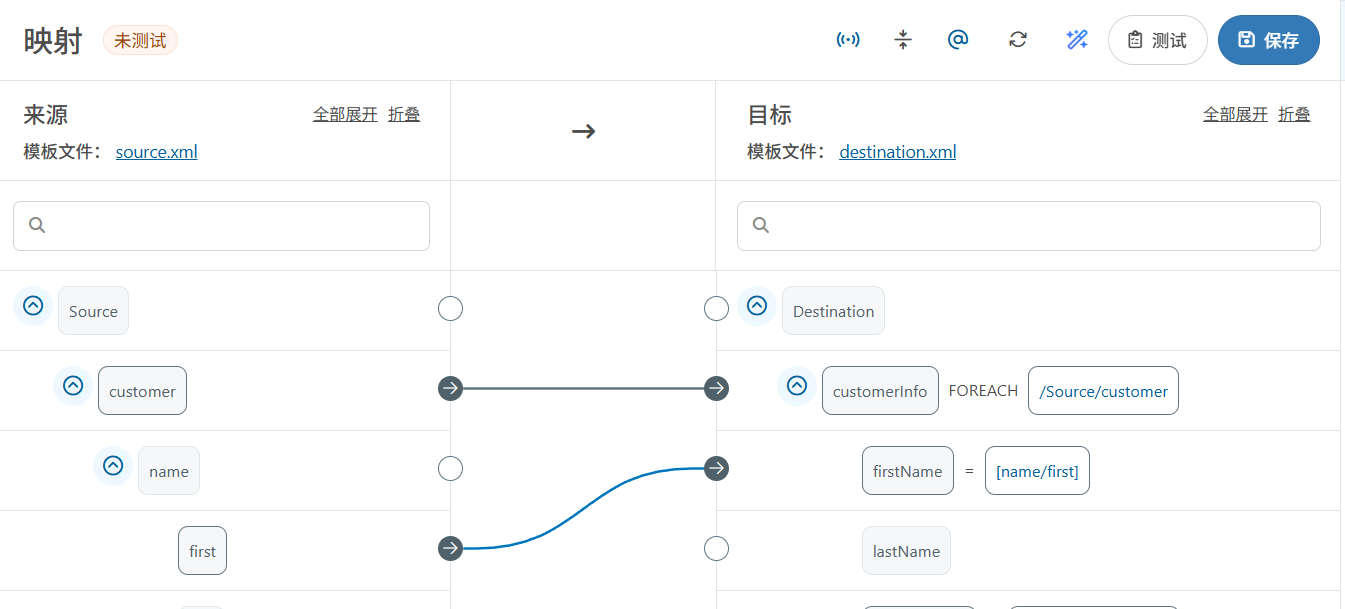
Task: Collapse the Destination root node
Action: tap(757, 306)
